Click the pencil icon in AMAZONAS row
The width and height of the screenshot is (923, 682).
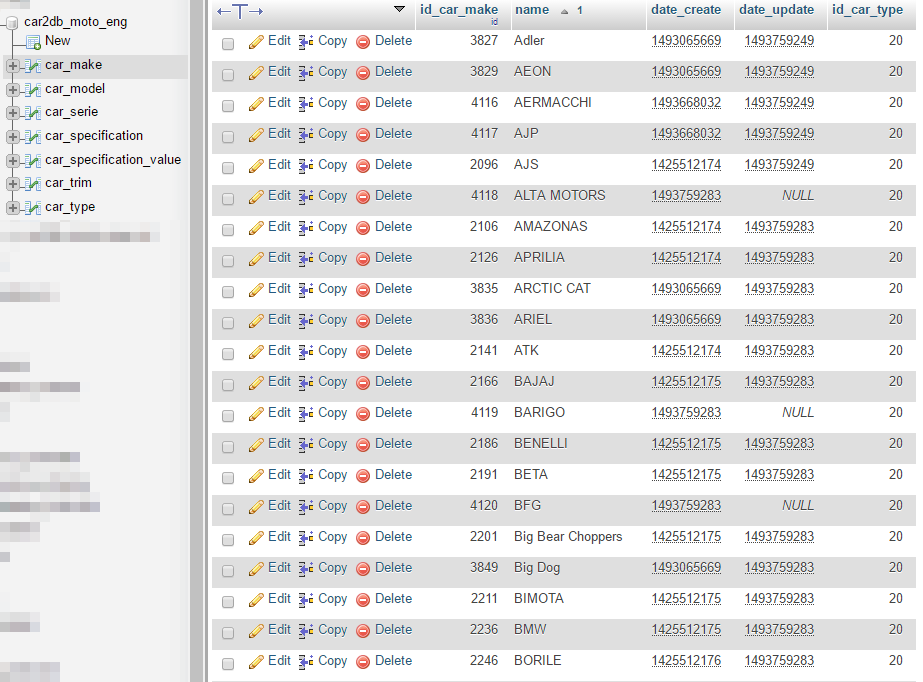coord(256,228)
